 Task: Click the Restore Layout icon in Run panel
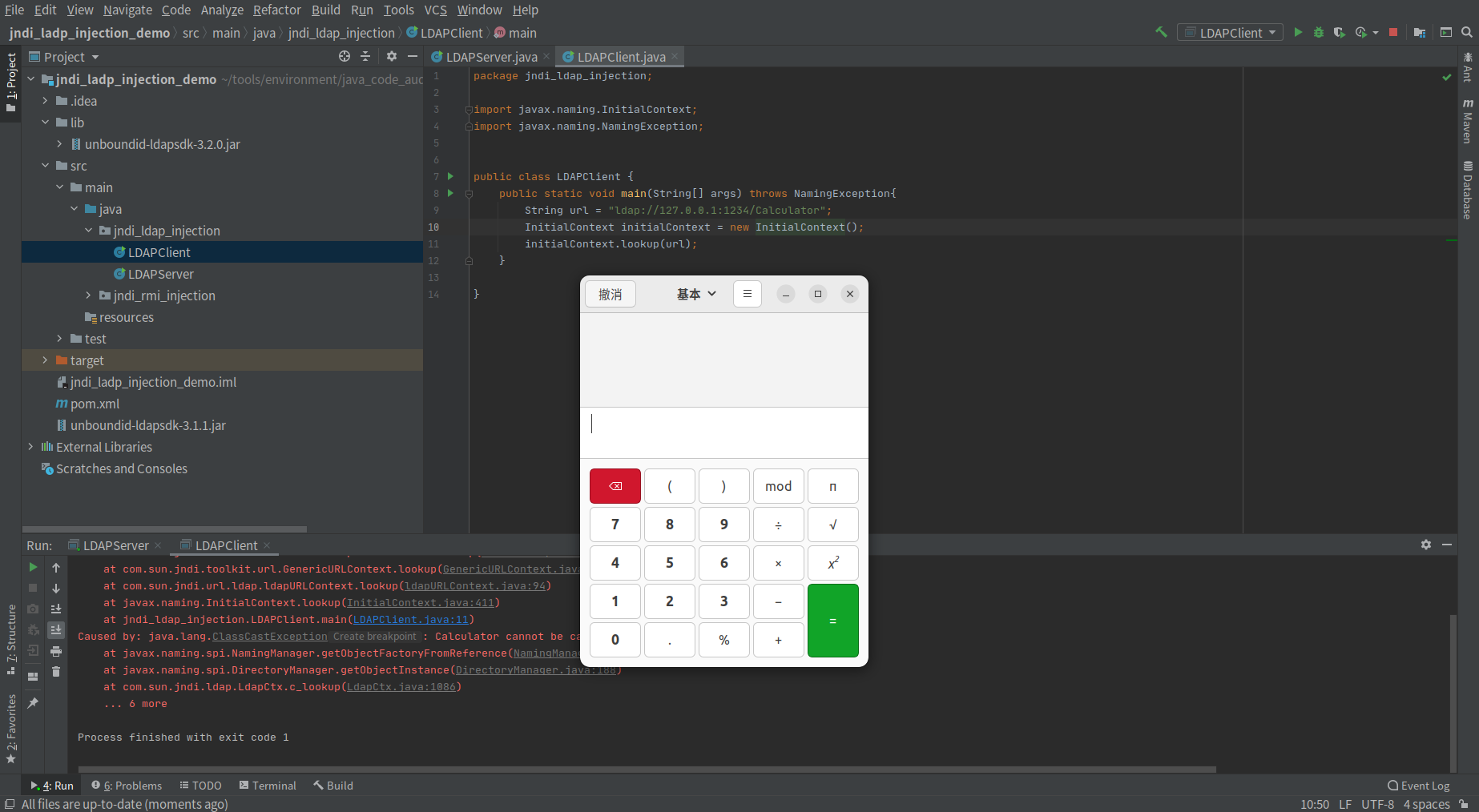33,677
